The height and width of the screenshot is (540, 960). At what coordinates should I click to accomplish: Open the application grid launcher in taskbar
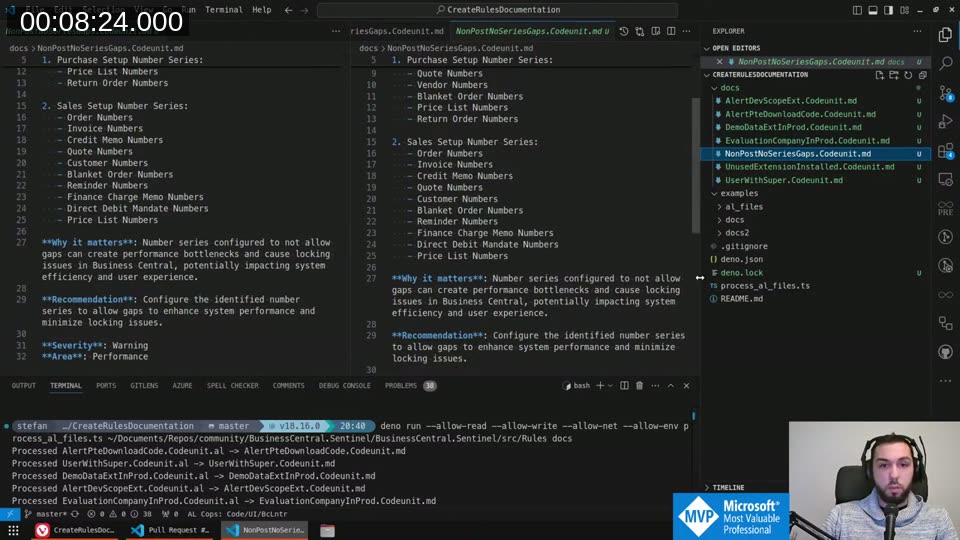[13, 530]
